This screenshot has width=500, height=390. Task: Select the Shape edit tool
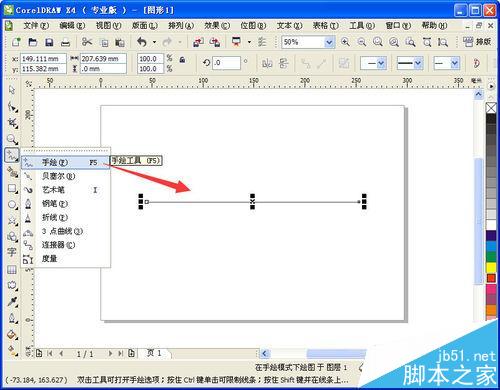[x=12, y=107]
